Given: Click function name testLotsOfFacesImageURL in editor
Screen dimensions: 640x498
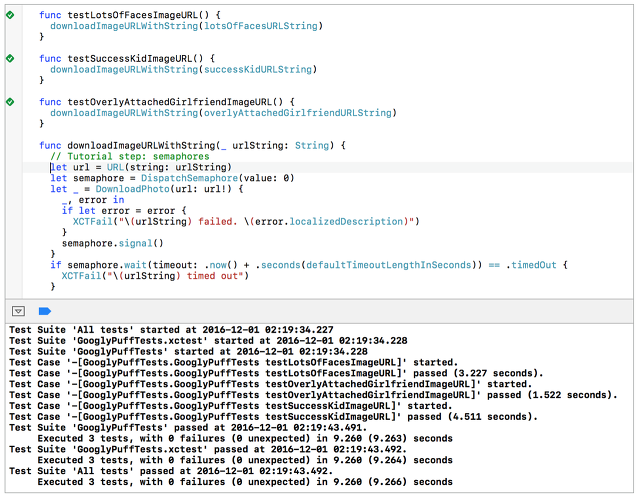Looking at the screenshot, I should [134, 15].
